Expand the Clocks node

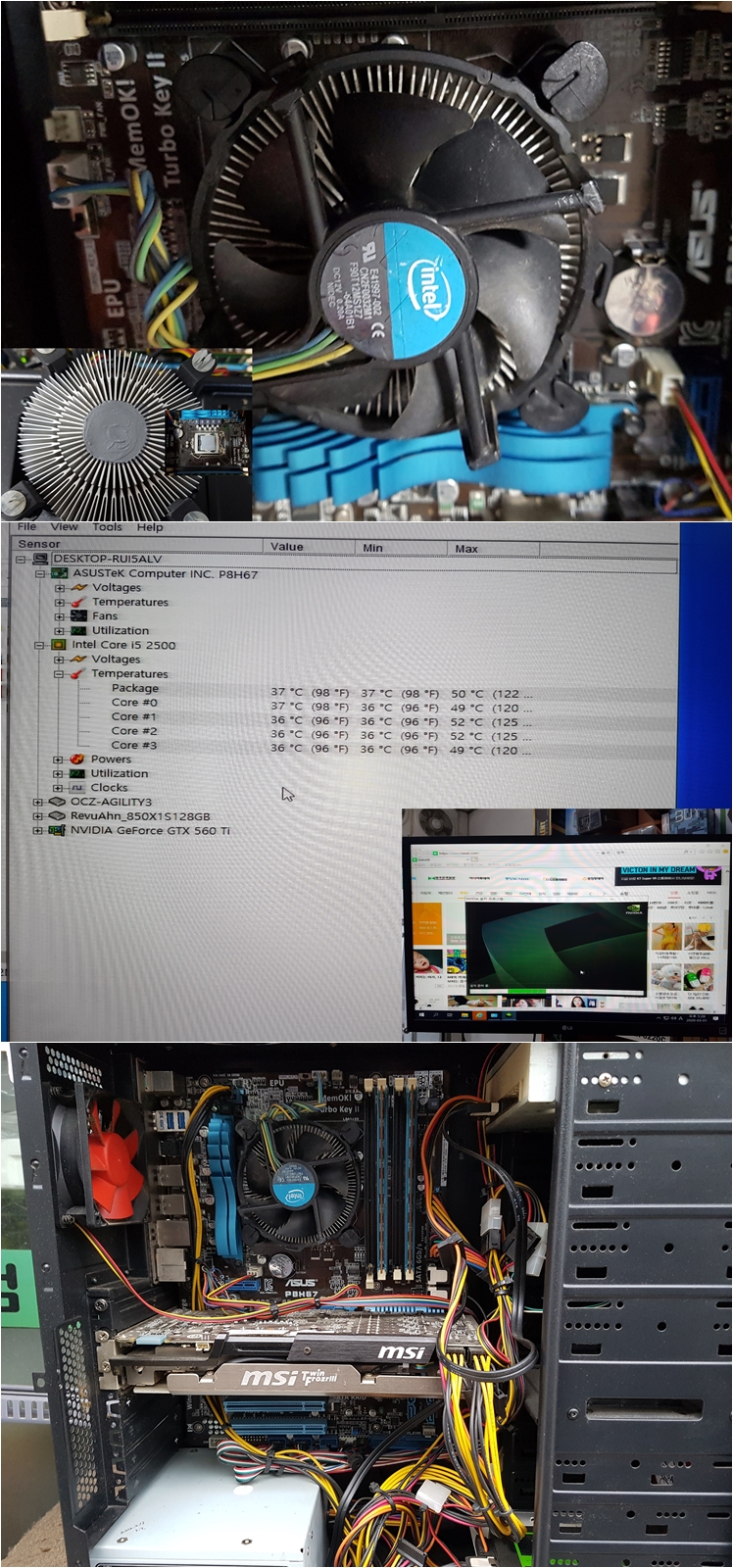point(59,788)
